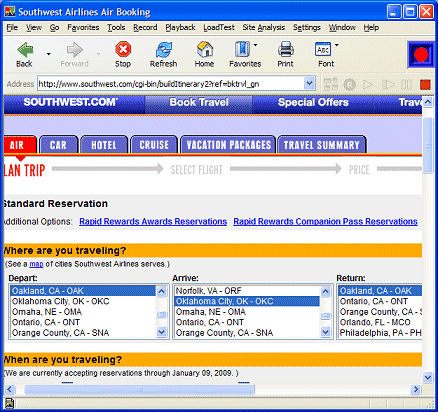Screen dimensions: 438x412
Task: Open Rapid Rewards Awards Reservations link
Action: tap(153, 221)
